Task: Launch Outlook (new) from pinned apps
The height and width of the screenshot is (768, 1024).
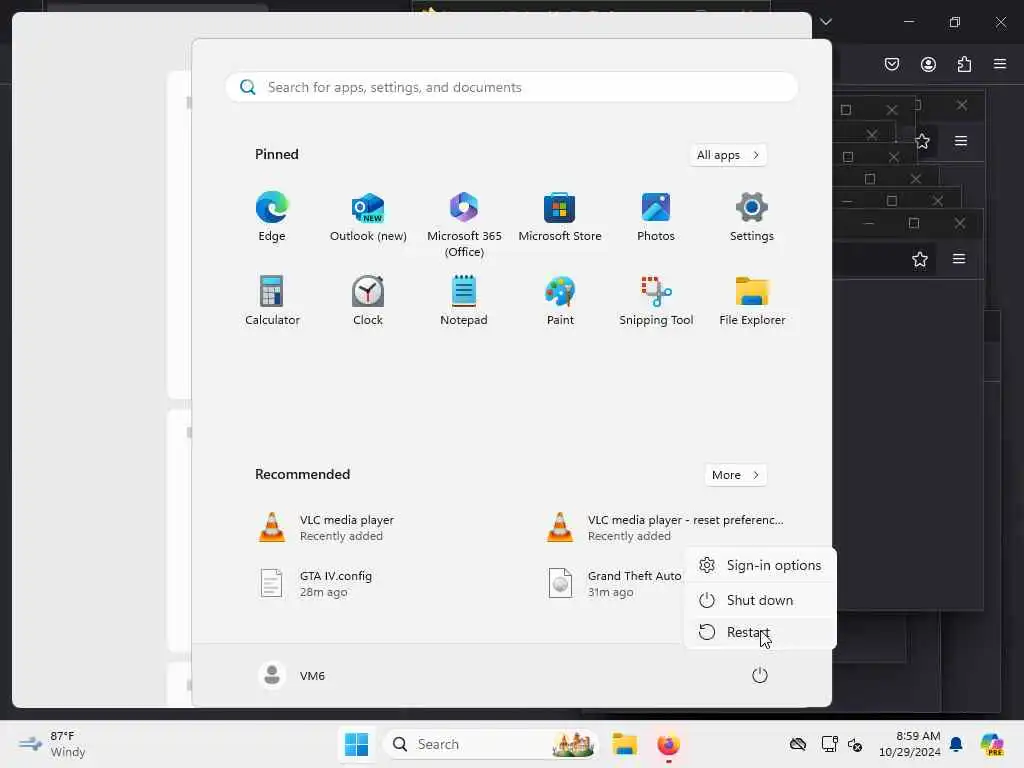Action: (368, 217)
